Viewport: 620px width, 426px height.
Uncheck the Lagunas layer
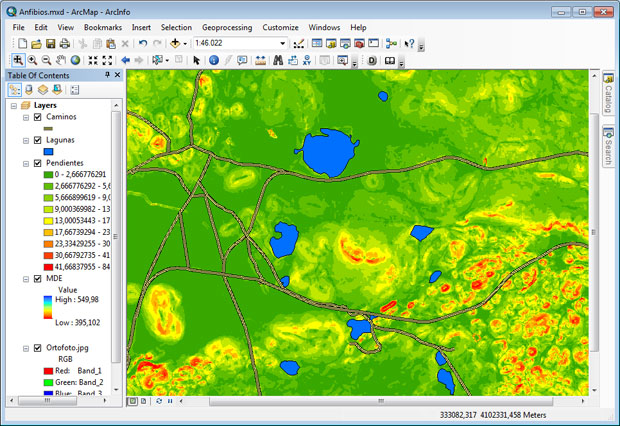click(38, 140)
